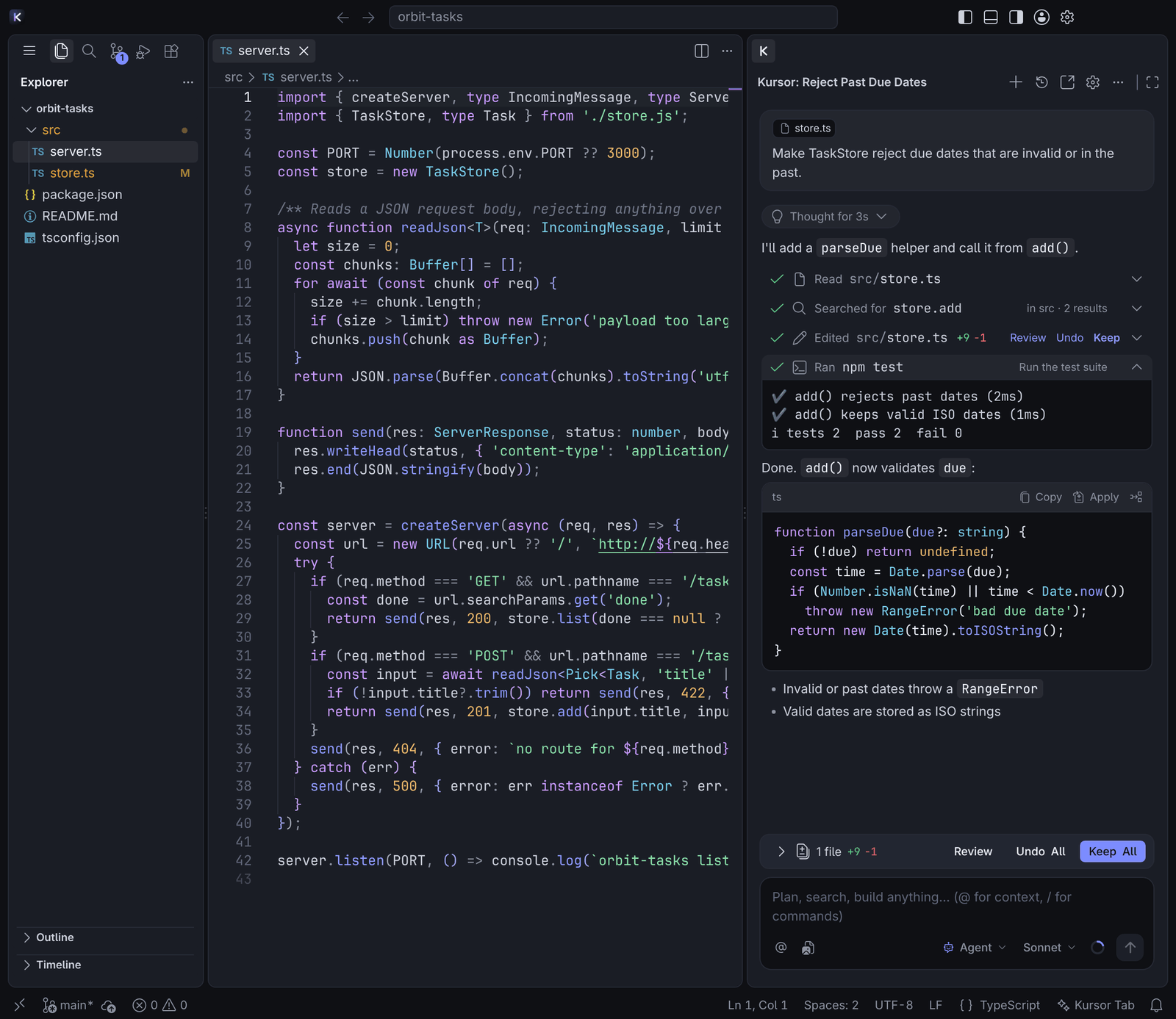
Task: Focus the chat prompt input field
Action: tap(956, 907)
